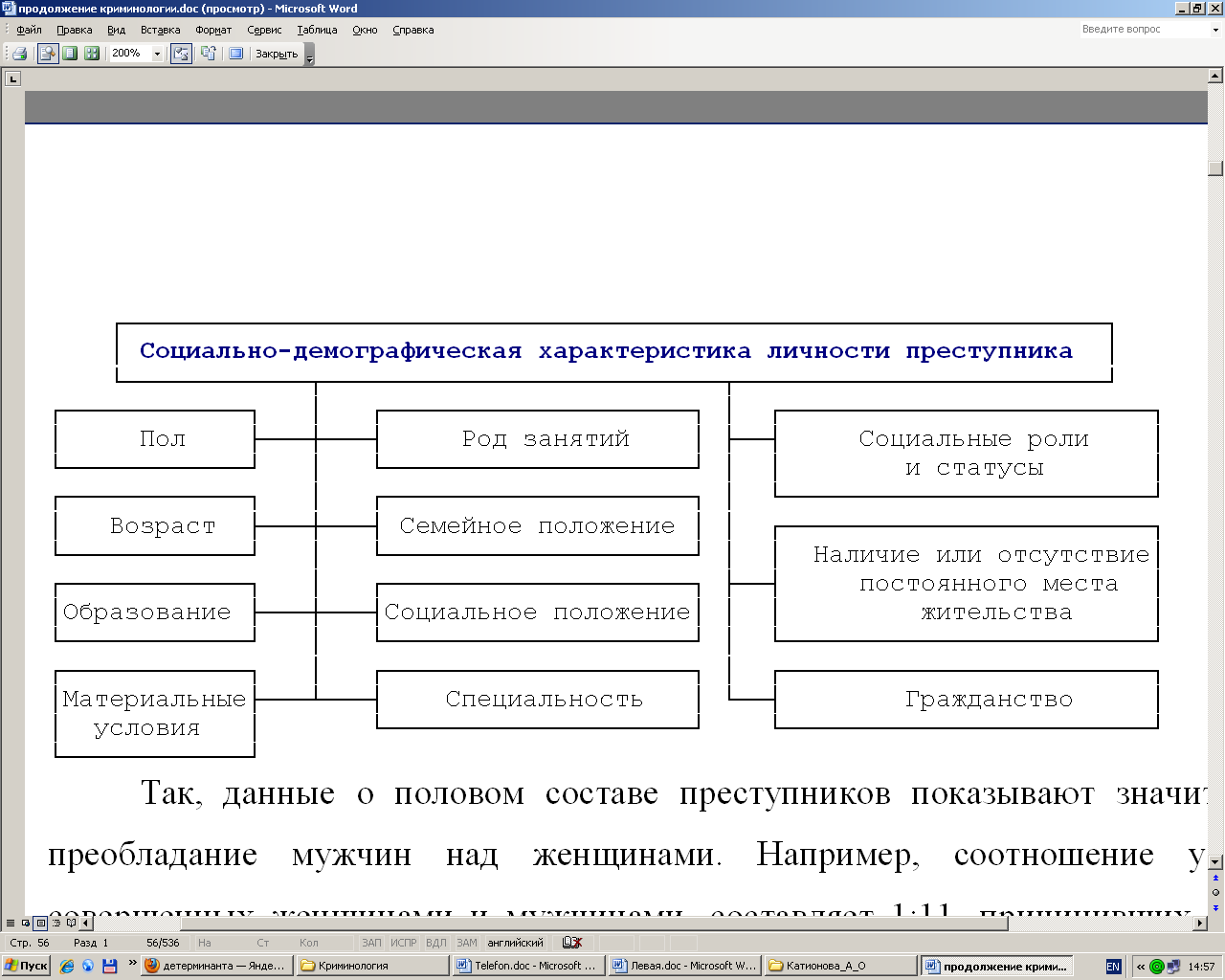Screen dimensions: 1225x980
Task: Click the Select Browse Object button
Action: tap(1215, 892)
